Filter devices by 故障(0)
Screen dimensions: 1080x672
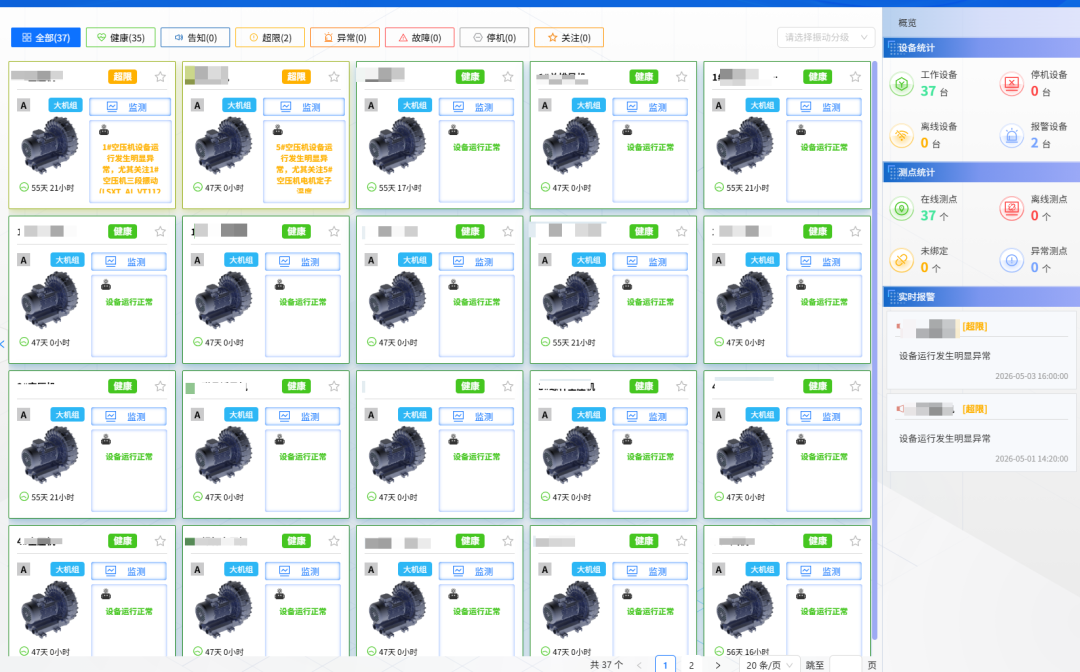[419, 37]
